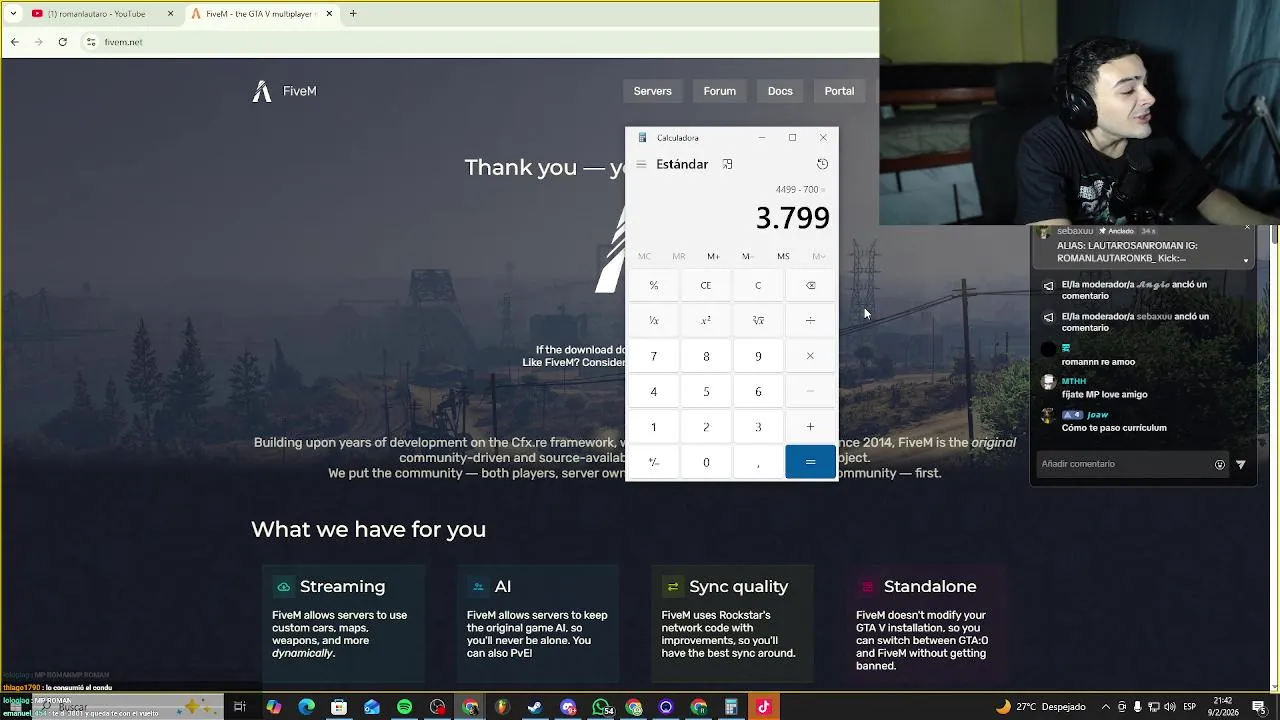1280x720 pixels.
Task: Show hidden system tray icons
Action: tap(1107, 707)
